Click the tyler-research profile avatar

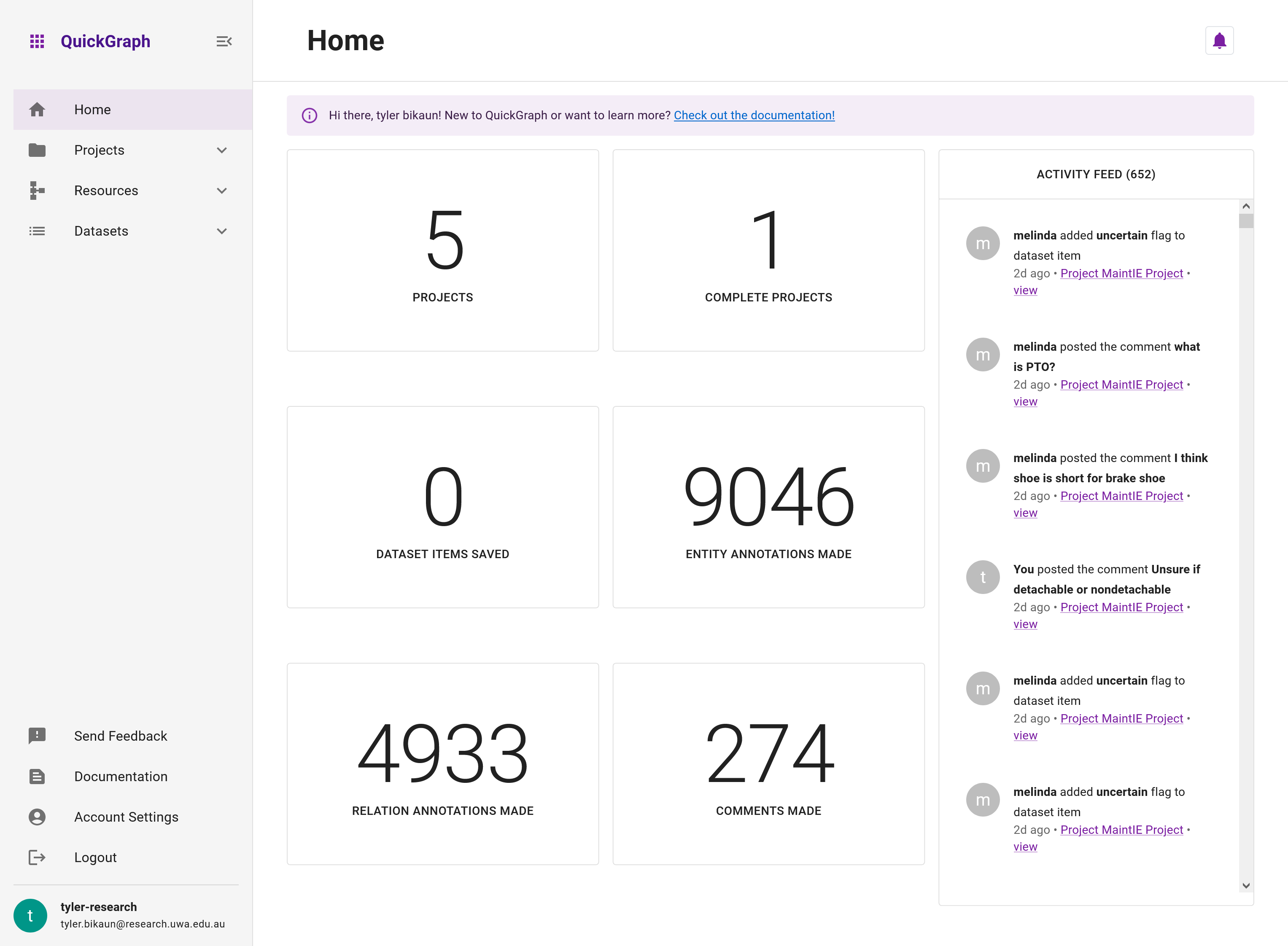30,915
